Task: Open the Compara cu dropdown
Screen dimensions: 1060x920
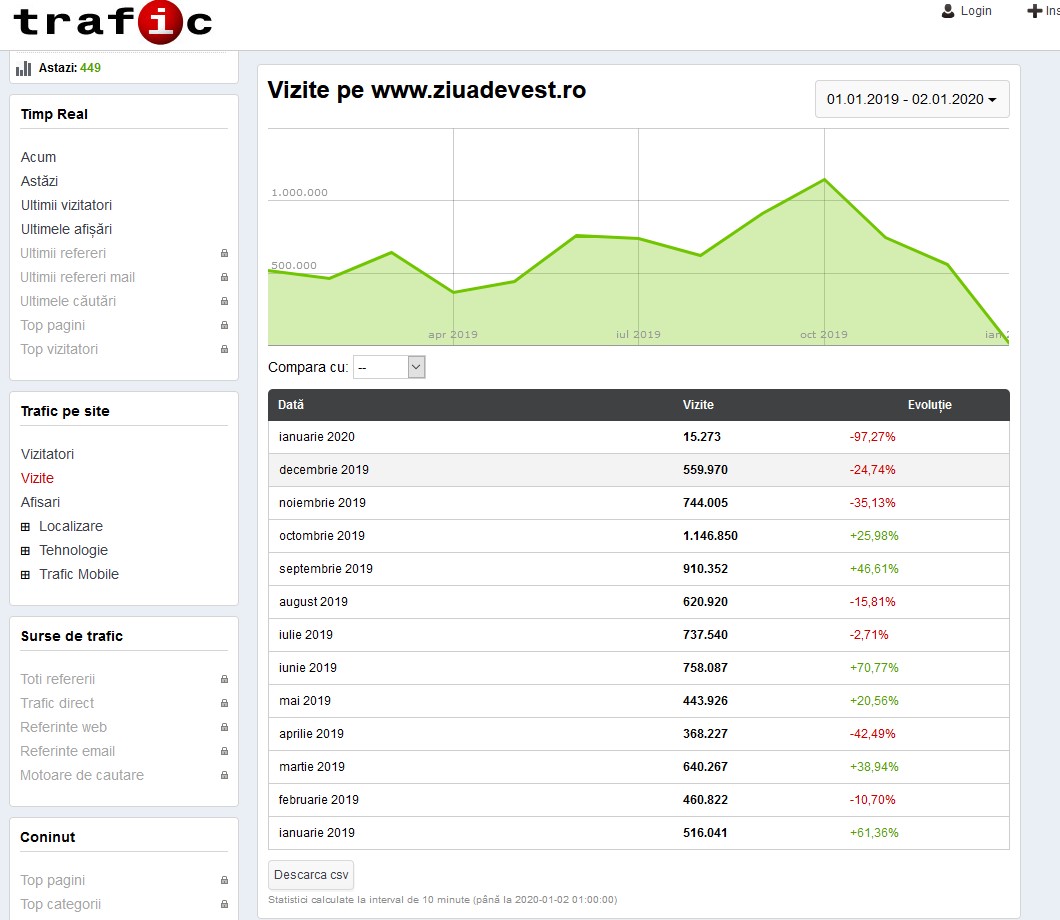Action: 390,368
